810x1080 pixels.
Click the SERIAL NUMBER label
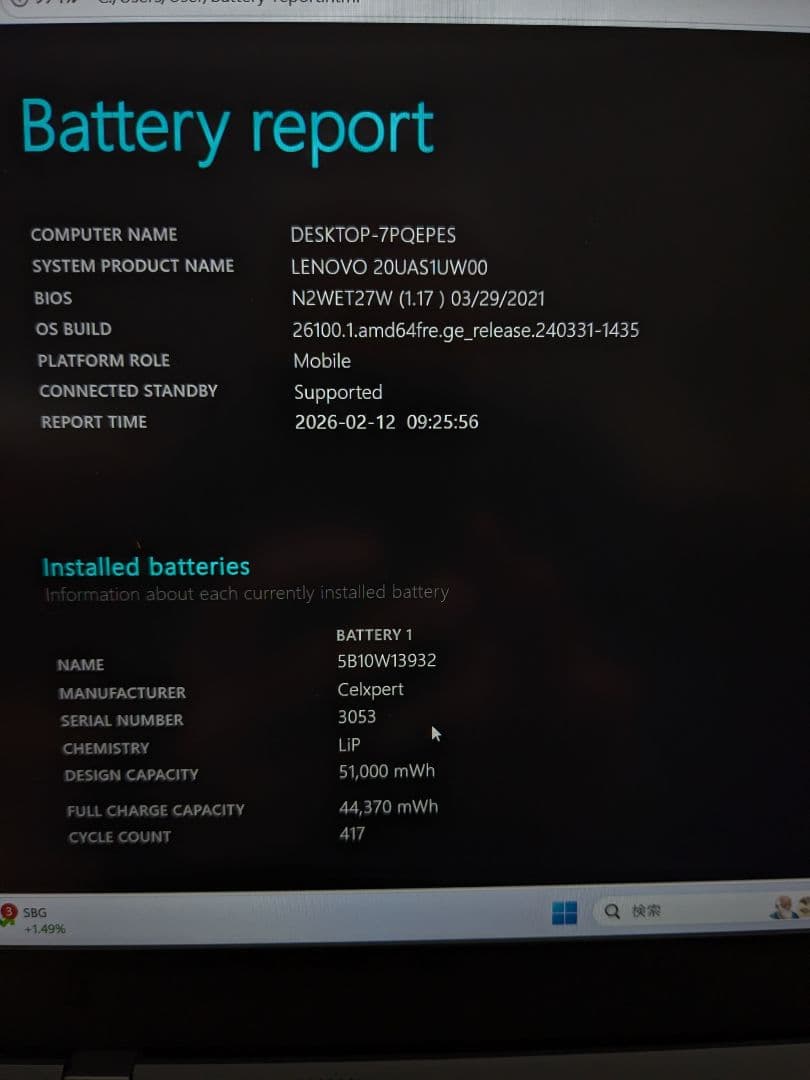click(122, 720)
